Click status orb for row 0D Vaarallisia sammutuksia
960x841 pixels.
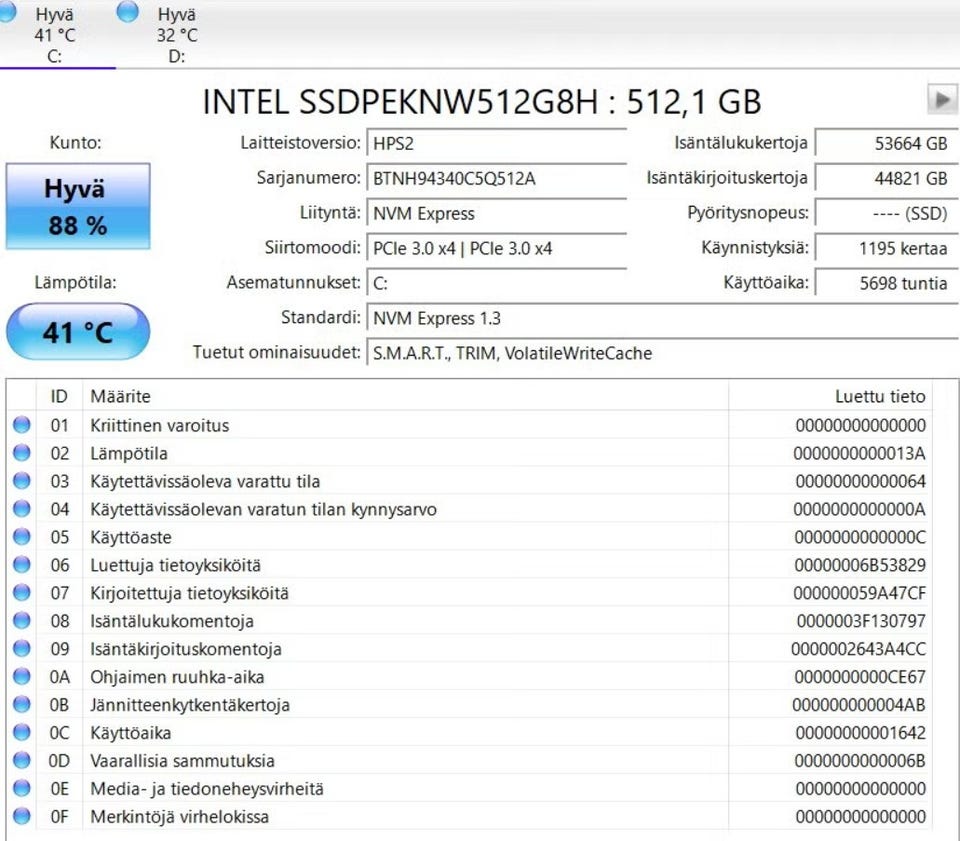tap(21, 760)
